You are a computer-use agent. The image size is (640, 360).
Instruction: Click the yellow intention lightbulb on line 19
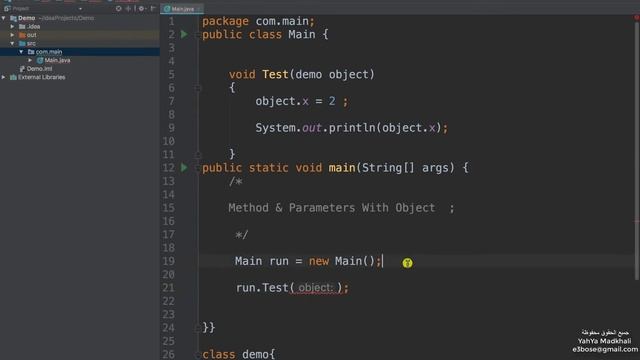click(407, 263)
